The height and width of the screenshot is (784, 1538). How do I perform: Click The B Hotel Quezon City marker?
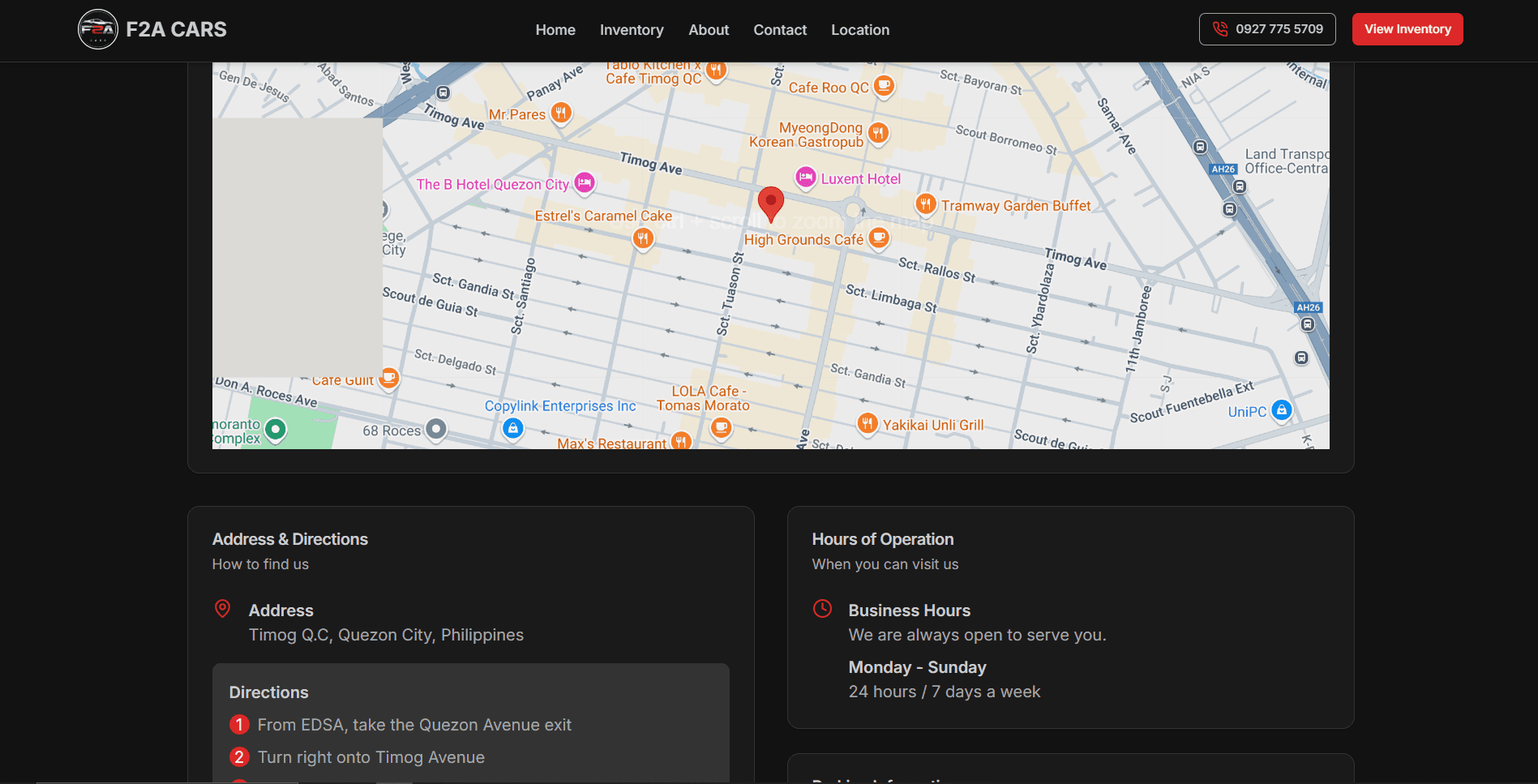pyautogui.click(x=585, y=182)
